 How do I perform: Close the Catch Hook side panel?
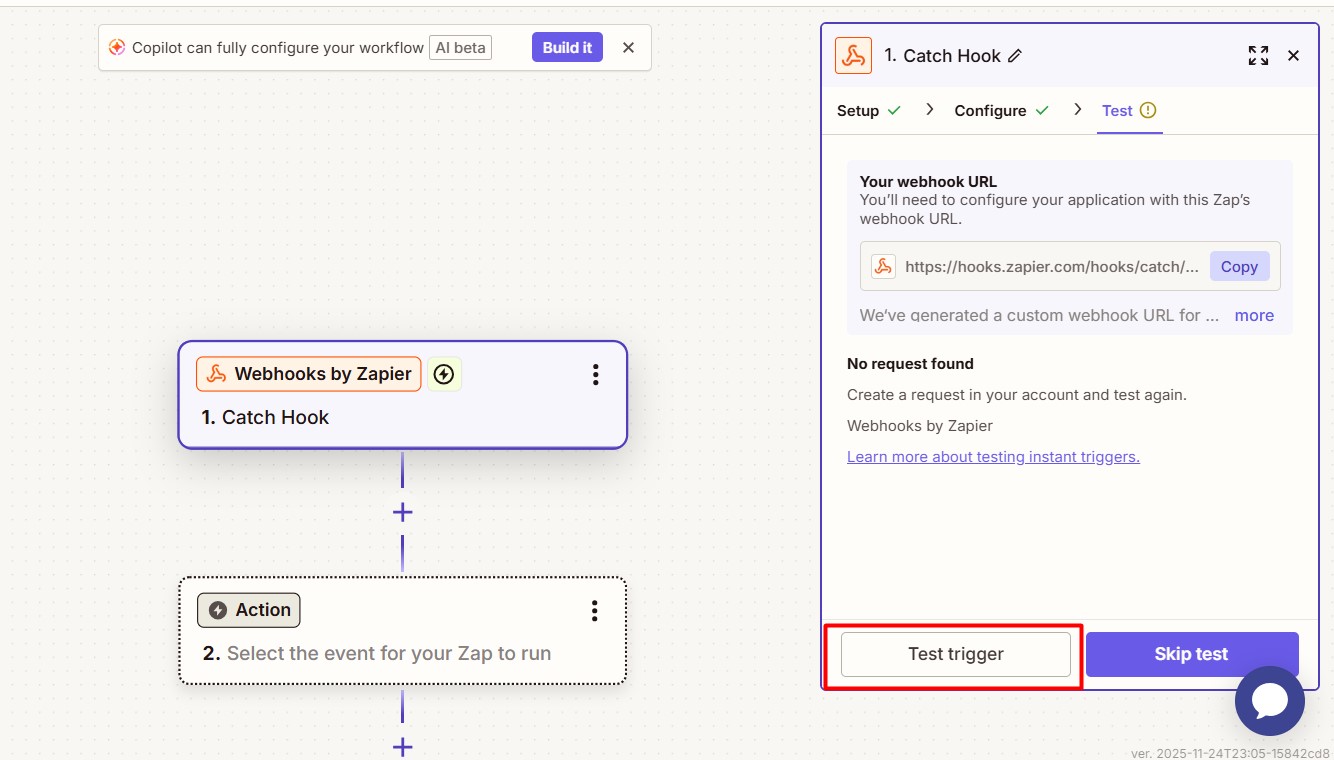[1293, 56]
